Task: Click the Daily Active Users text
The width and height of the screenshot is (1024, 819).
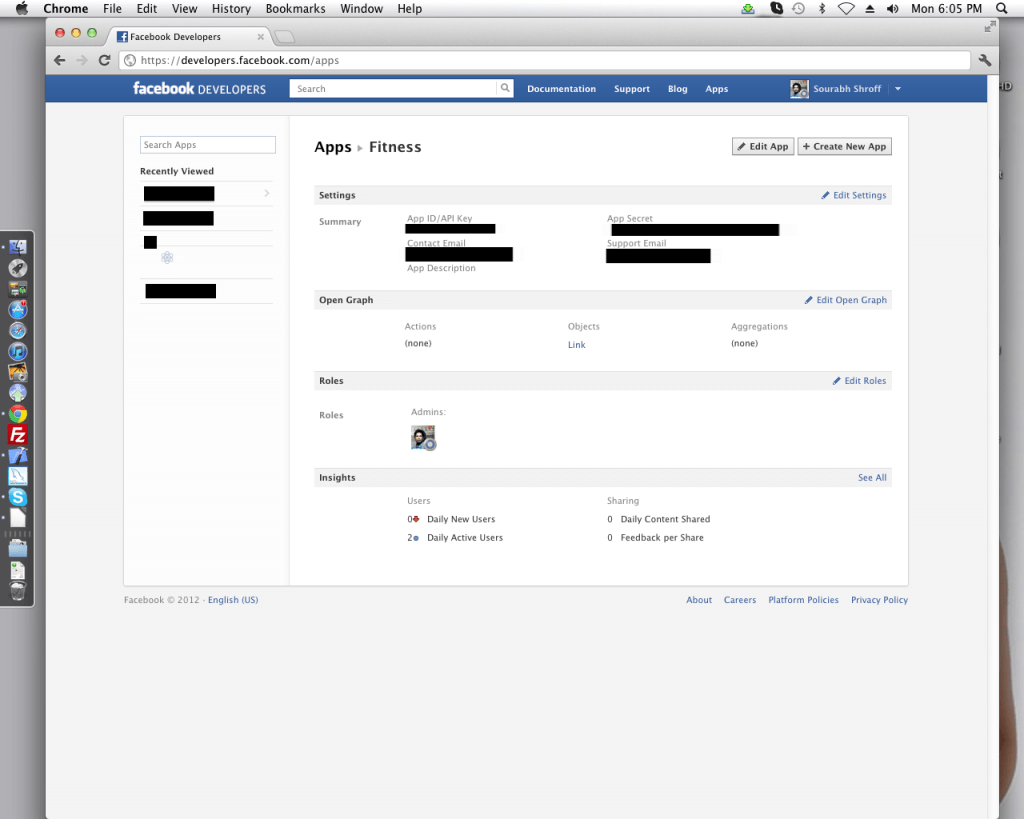Action: 465,538
